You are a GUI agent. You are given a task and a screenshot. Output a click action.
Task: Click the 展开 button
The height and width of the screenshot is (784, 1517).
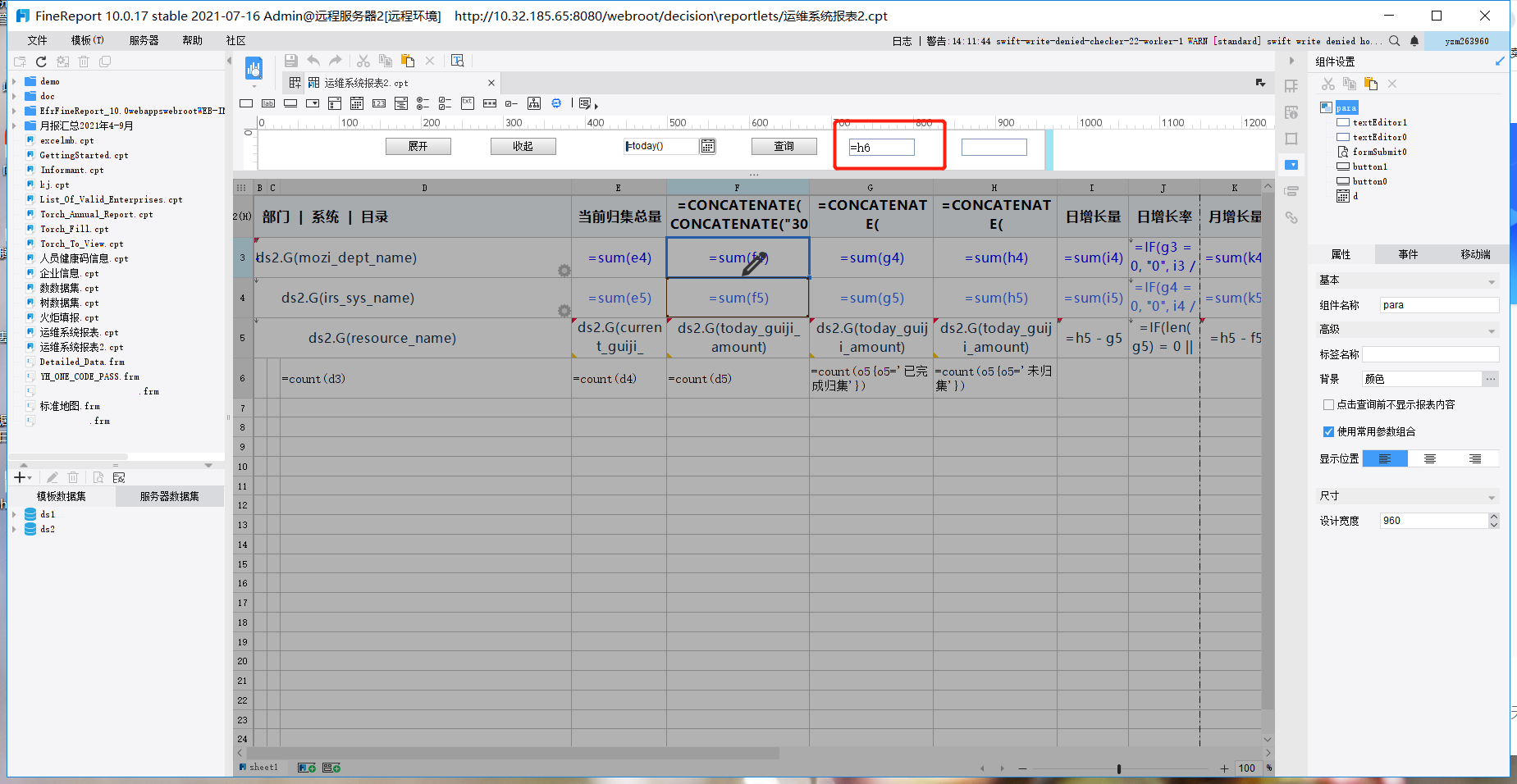418,146
